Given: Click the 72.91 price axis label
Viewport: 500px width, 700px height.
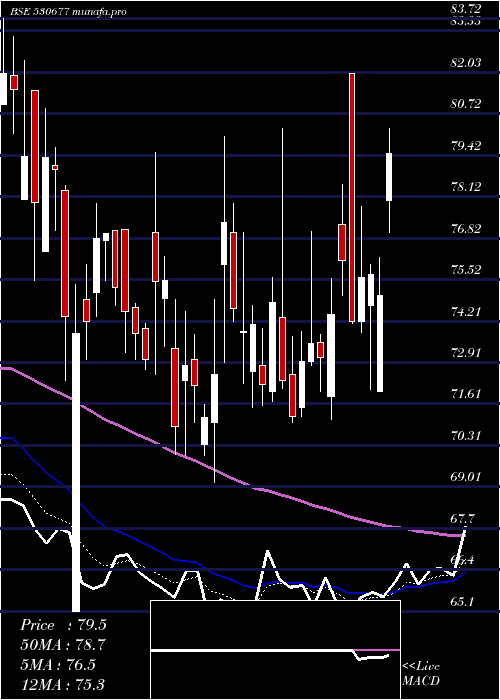Looking at the screenshot, I should (x=466, y=353).
